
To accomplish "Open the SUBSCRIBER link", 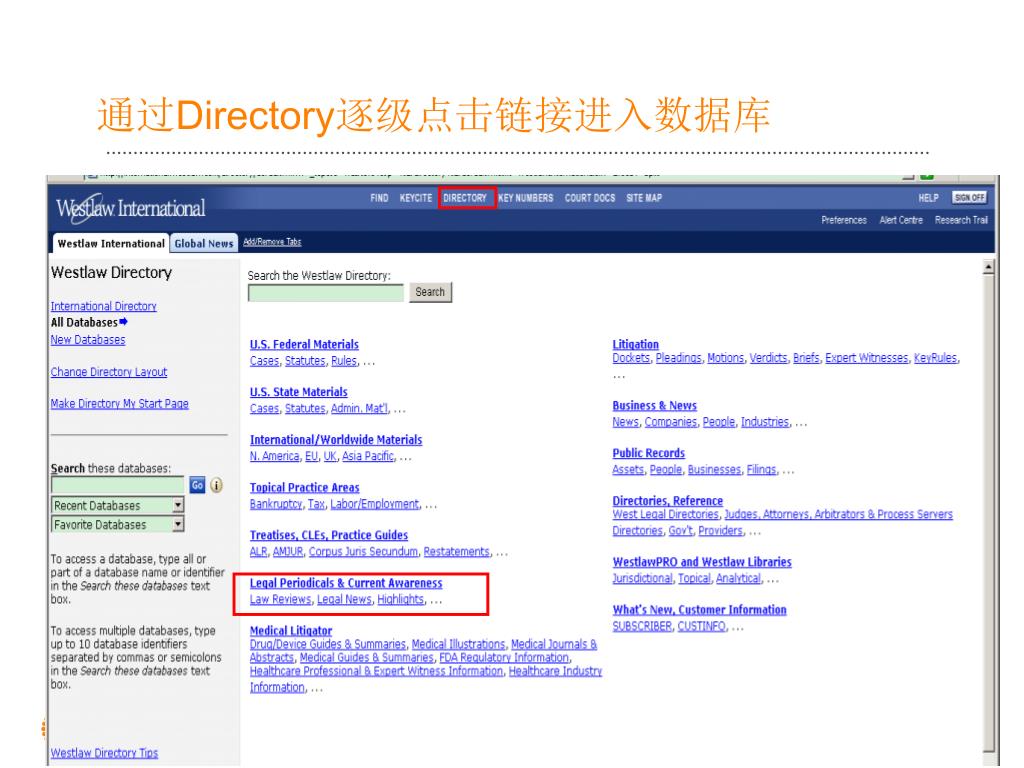I will (642, 626).
